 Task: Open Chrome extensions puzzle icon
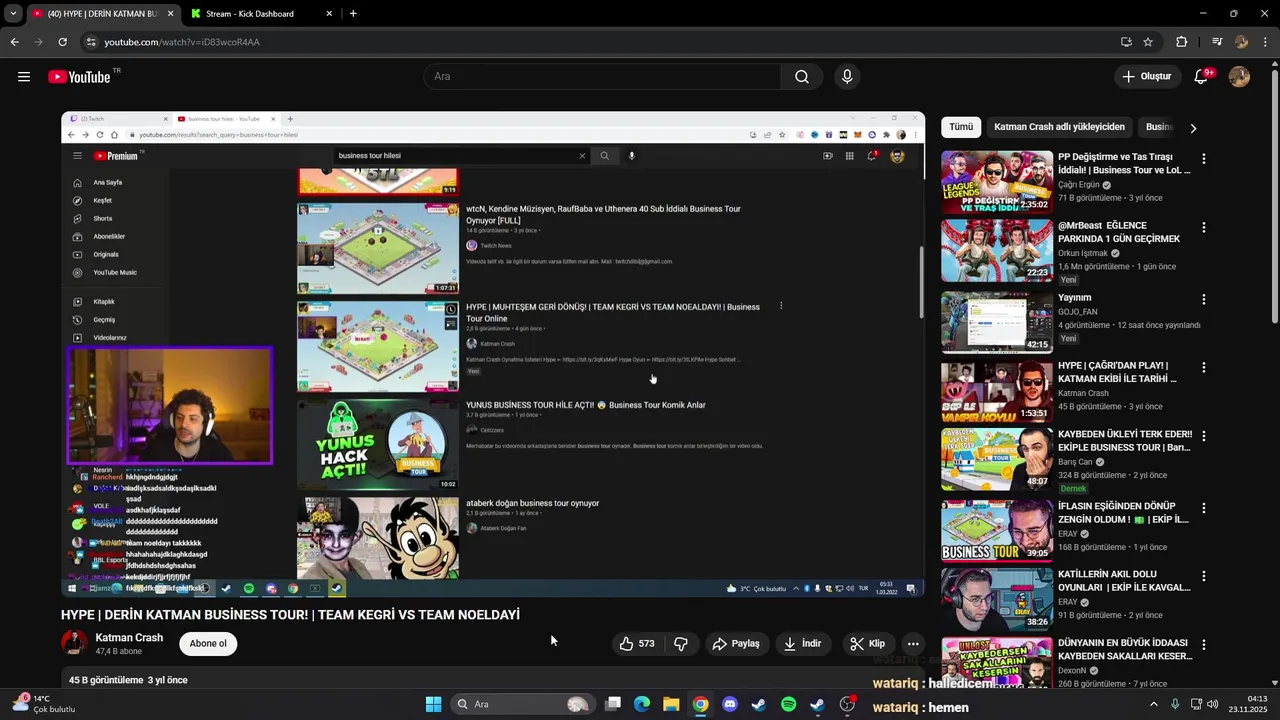pos(1181,42)
